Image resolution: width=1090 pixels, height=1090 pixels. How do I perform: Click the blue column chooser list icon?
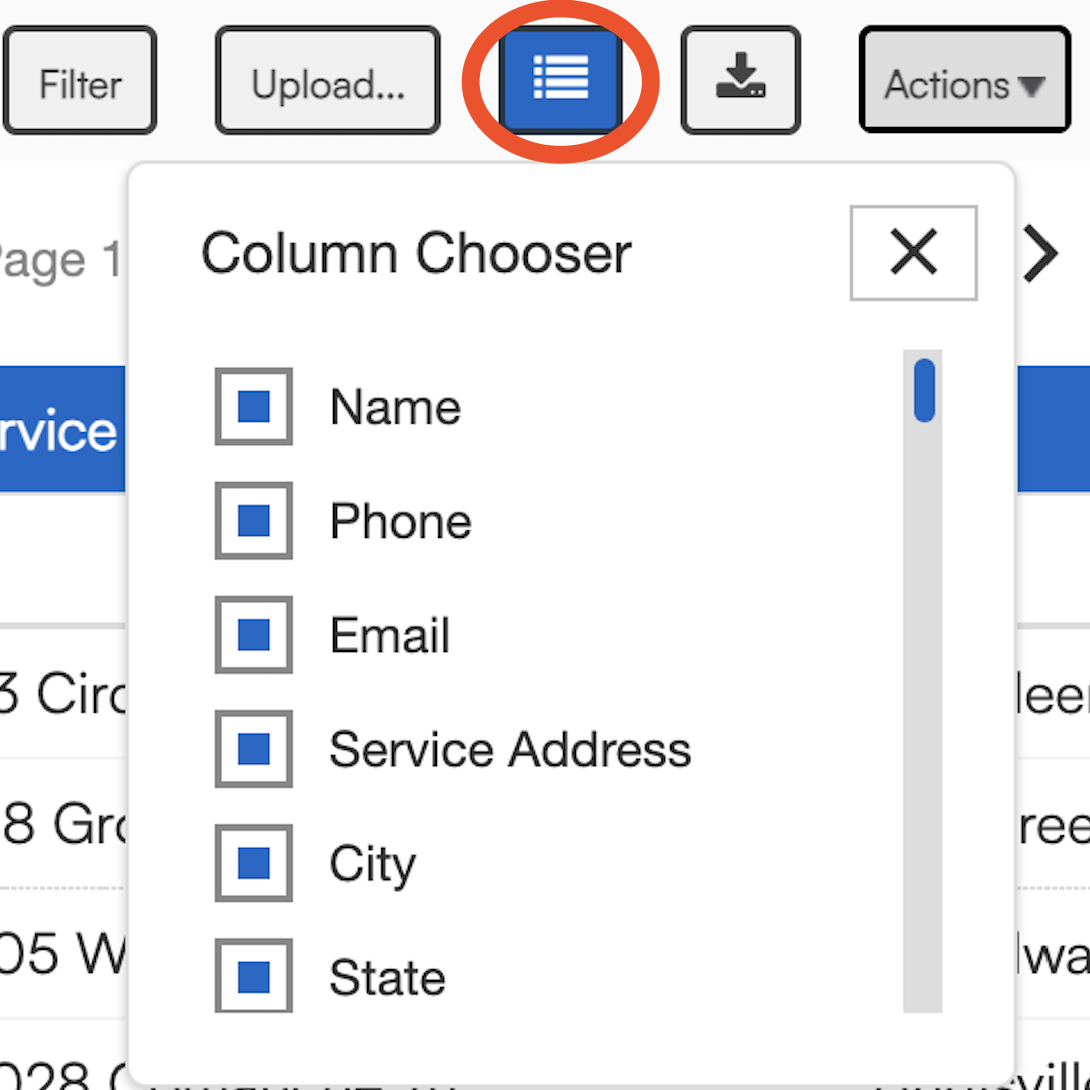(x=560, y=80)
